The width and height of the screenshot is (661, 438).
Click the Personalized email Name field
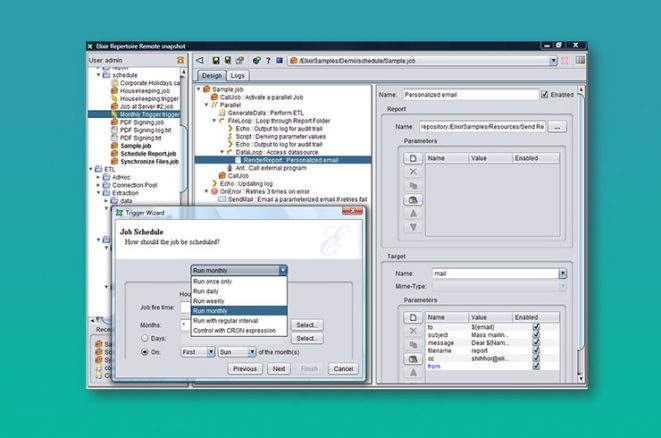click(482, 95)
